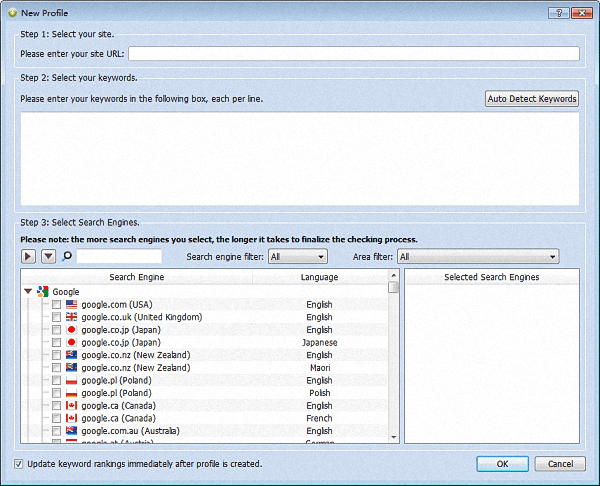Click the magnifier search icon
The width and height of the screenshot is (600, 486).
tap(67, 257)
